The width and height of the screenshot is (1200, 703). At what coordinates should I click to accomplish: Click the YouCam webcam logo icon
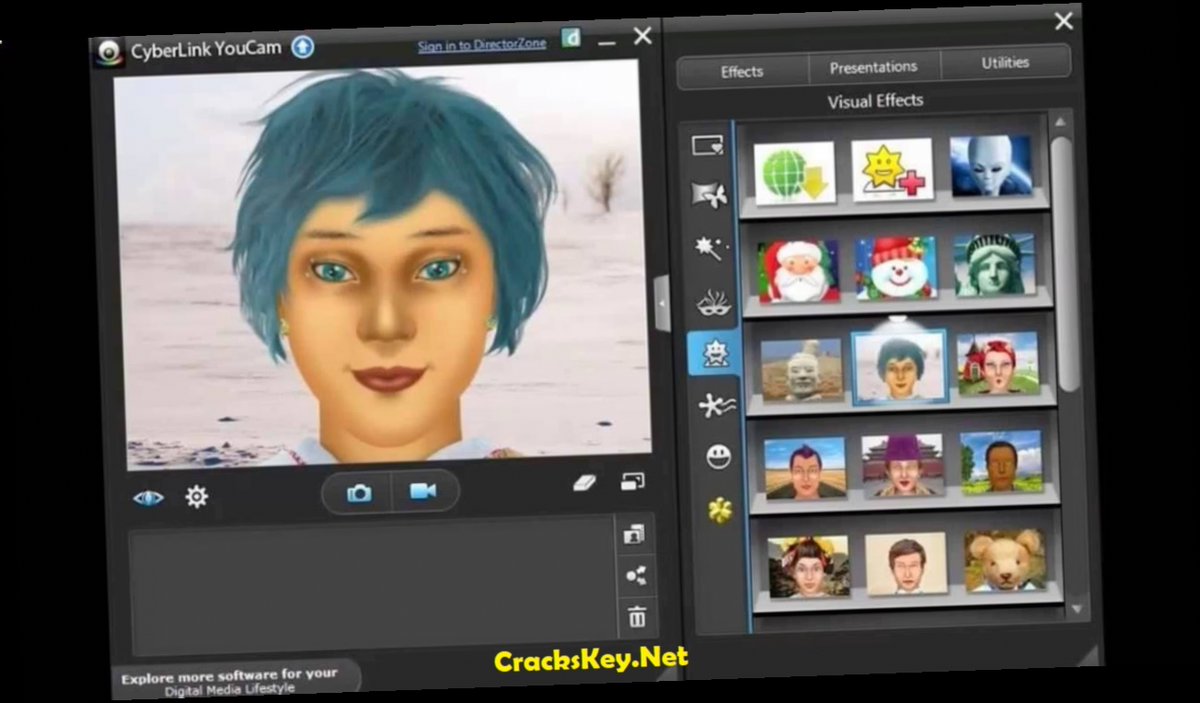tap(107, 54)
